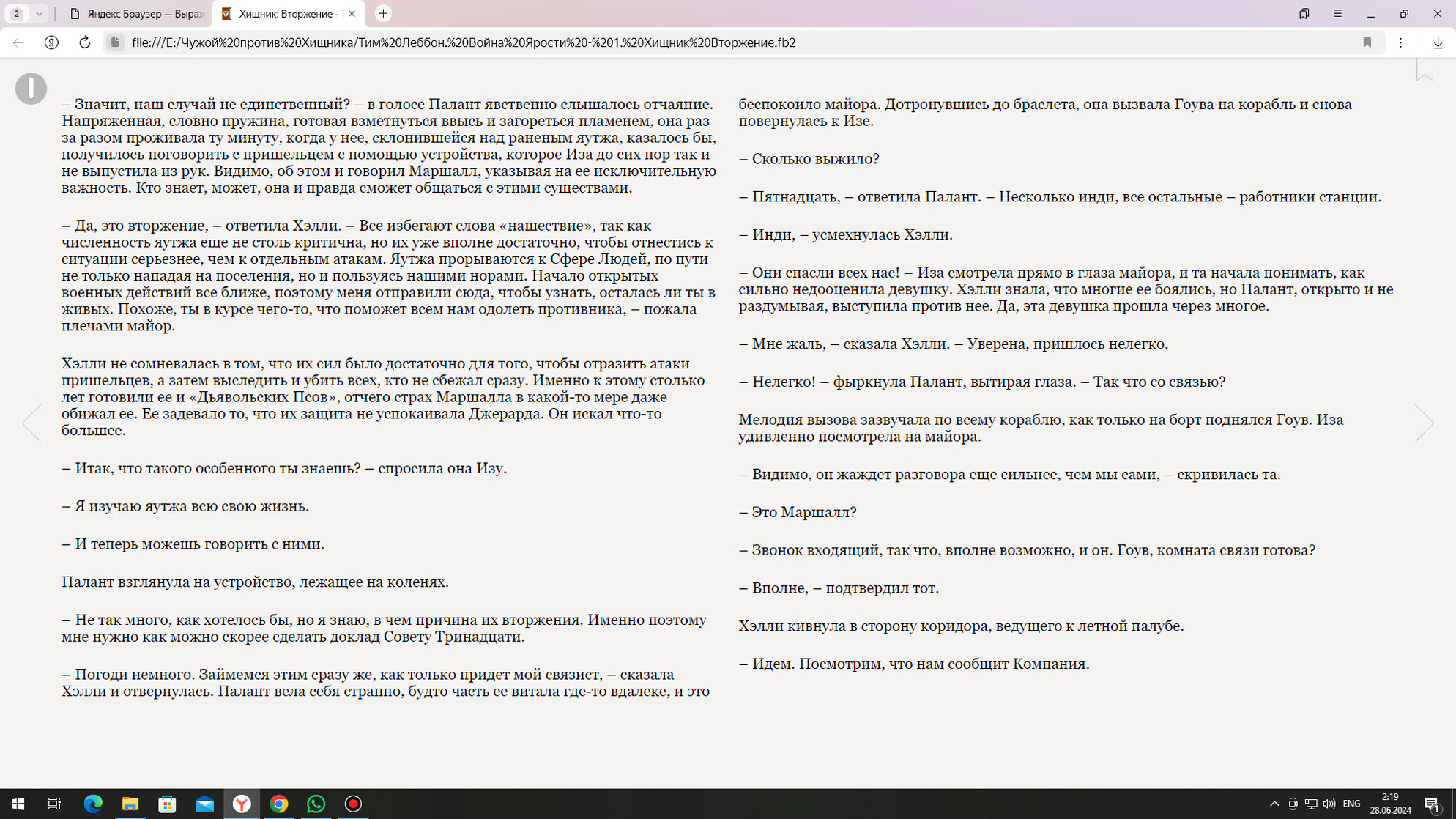Open the sidebar bookmarks panel icon
This screenshot has width=1456, height=819.
[x=1304, y=13]
